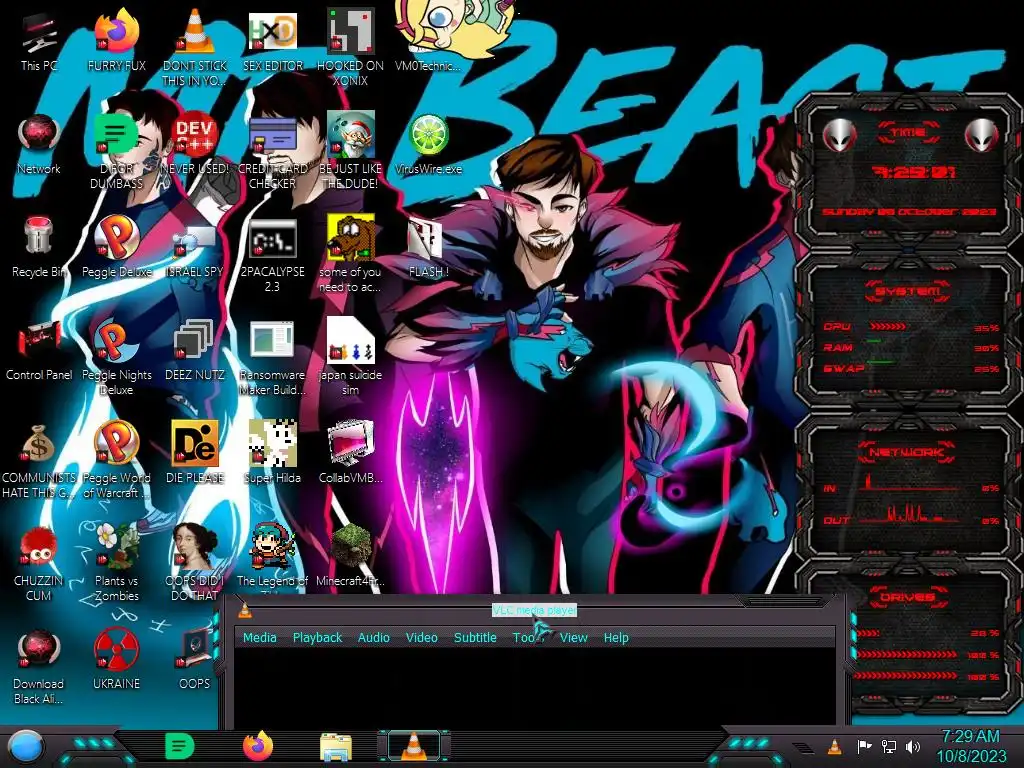Launch FURRY FUX Firefox shortcut

point(116,42)
